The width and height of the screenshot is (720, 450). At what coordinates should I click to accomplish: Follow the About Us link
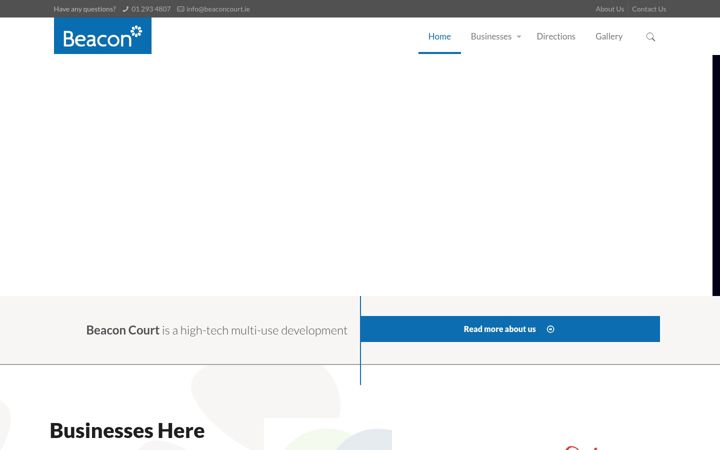[x=610, y=9]
